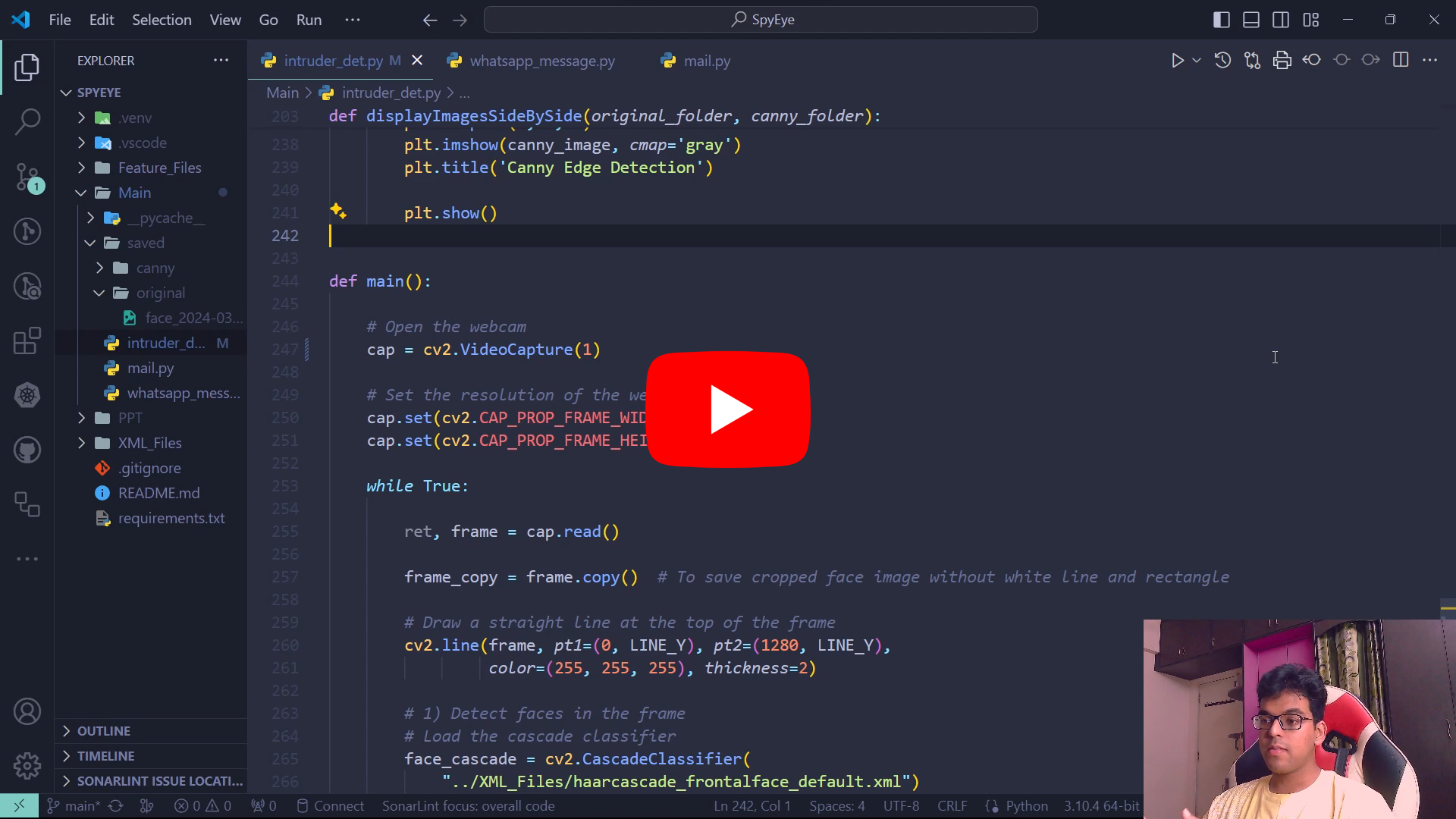This screenshot has height=819, width=1456.
Task: Open the GitHub icon in activity bar
Action: tap(27, 450)
